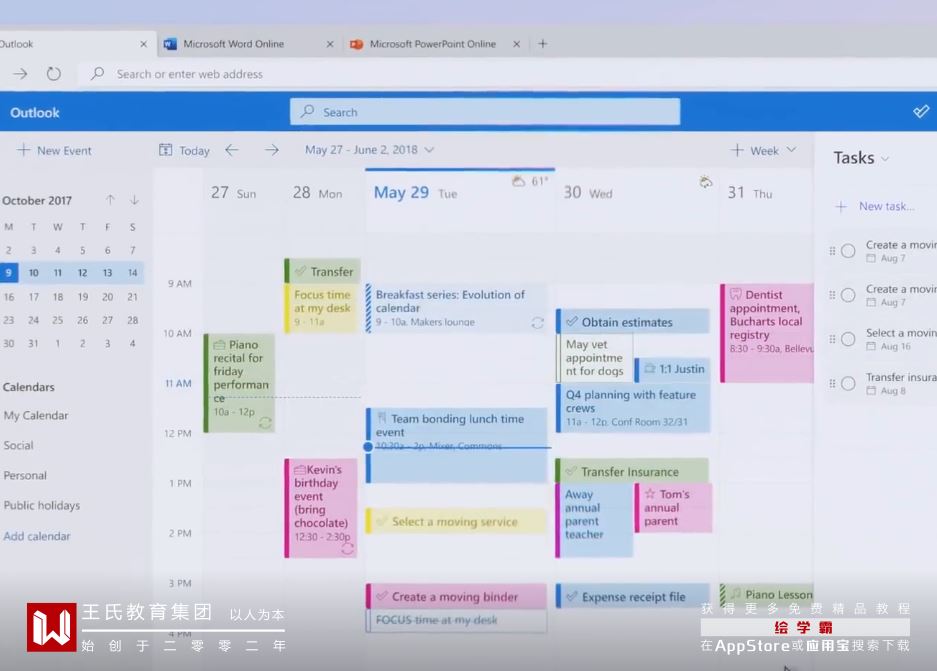Complete the Transfer insurance task circle
This screenshot has height=671, width=937.
point(848,384)
